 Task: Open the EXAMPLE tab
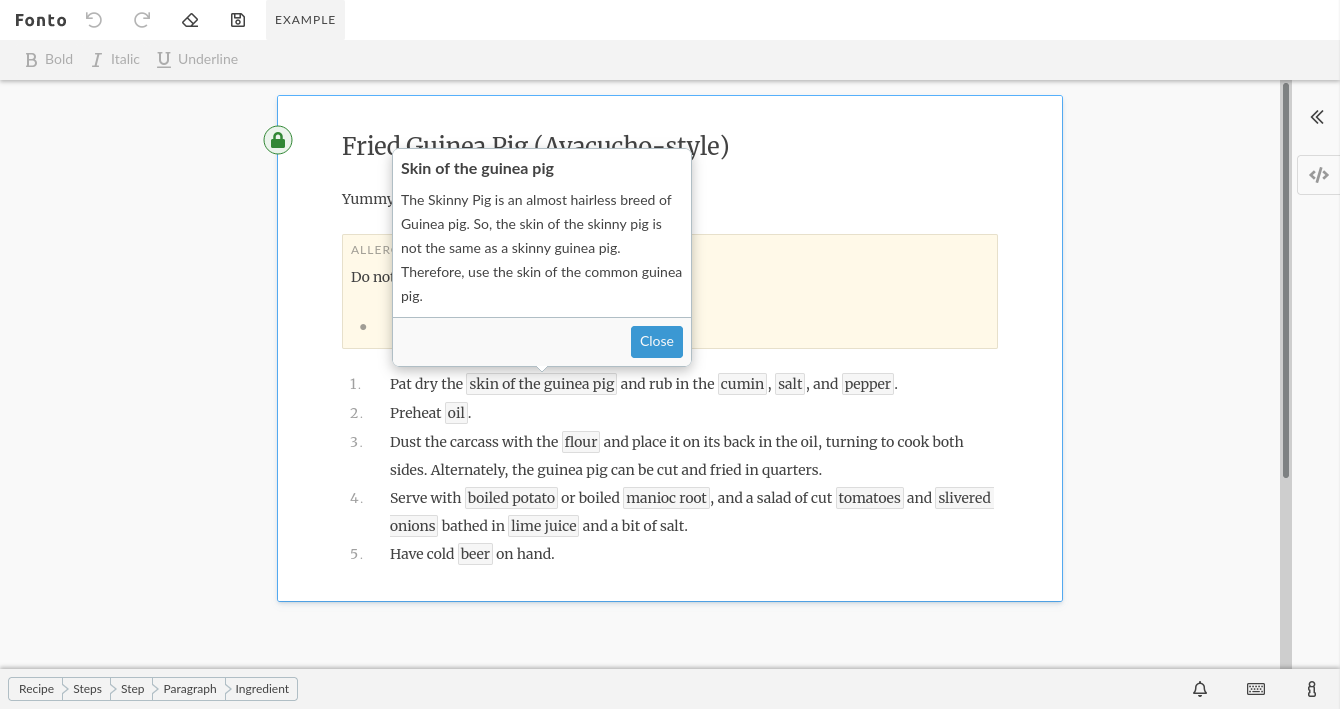[x=305, y=20]
